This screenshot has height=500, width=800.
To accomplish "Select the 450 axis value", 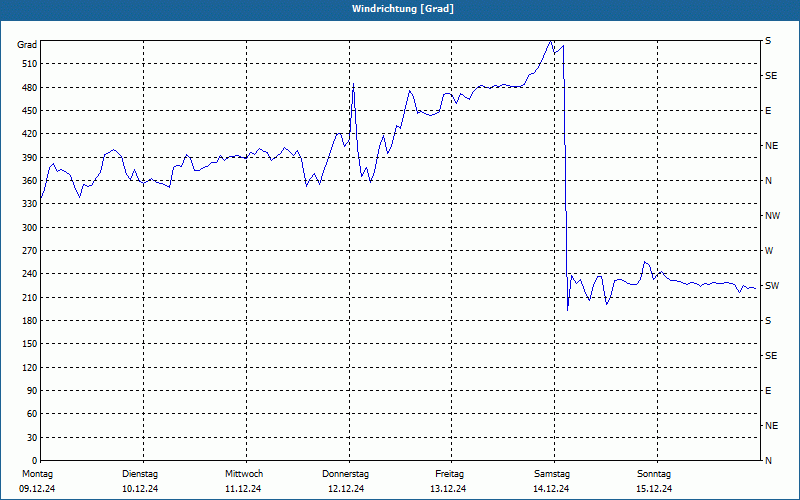I will click(x=30, y=111).
